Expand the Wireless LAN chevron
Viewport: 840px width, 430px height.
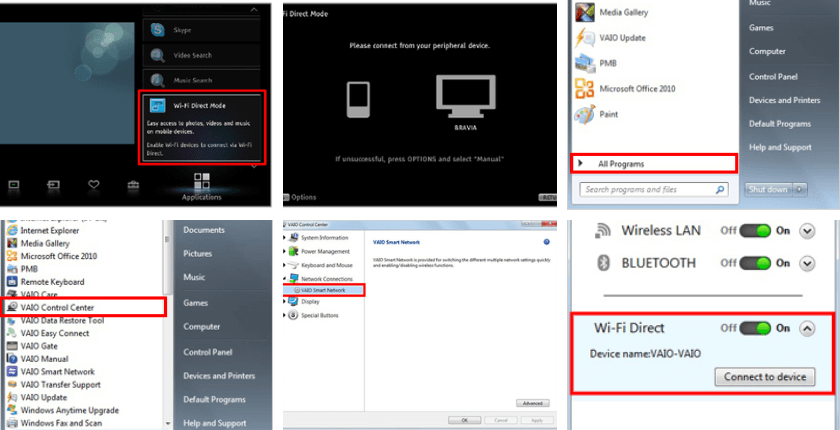tap(807, 231)
